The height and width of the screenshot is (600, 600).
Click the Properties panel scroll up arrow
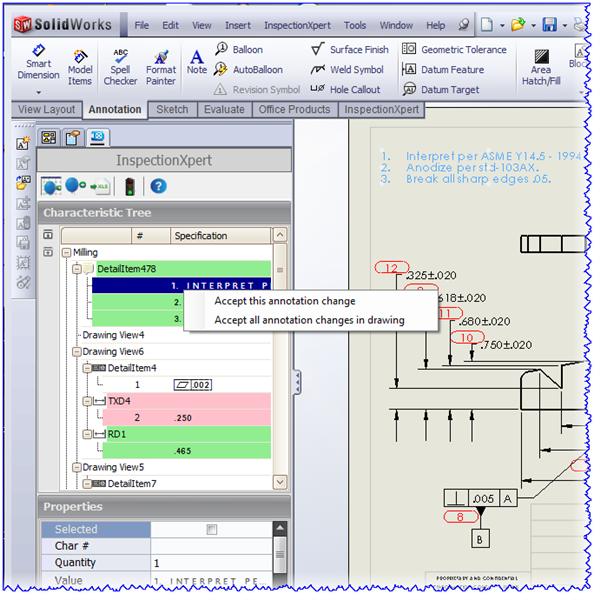280,528
